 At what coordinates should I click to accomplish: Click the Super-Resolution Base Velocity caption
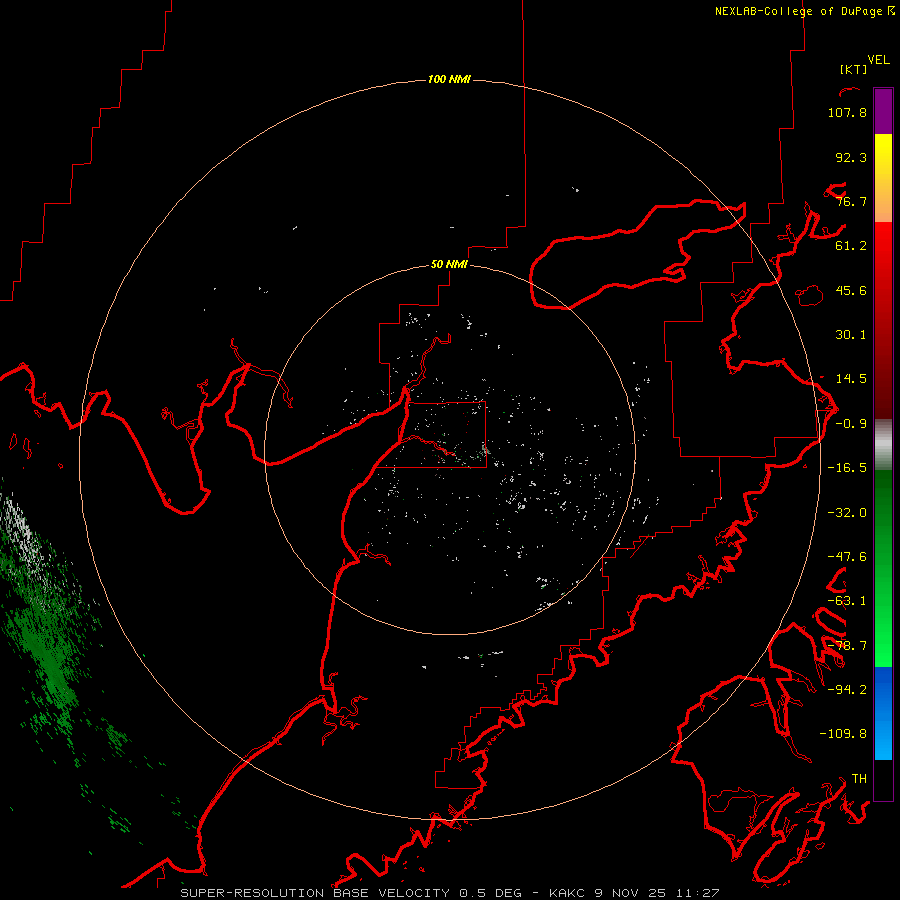point(449,893)
